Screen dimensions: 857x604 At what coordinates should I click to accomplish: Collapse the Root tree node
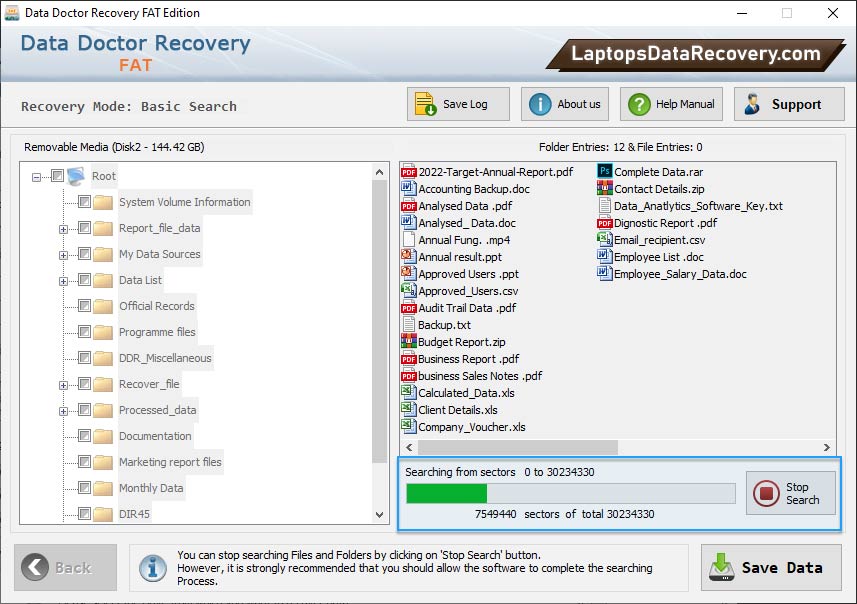(x=36, y=177)
